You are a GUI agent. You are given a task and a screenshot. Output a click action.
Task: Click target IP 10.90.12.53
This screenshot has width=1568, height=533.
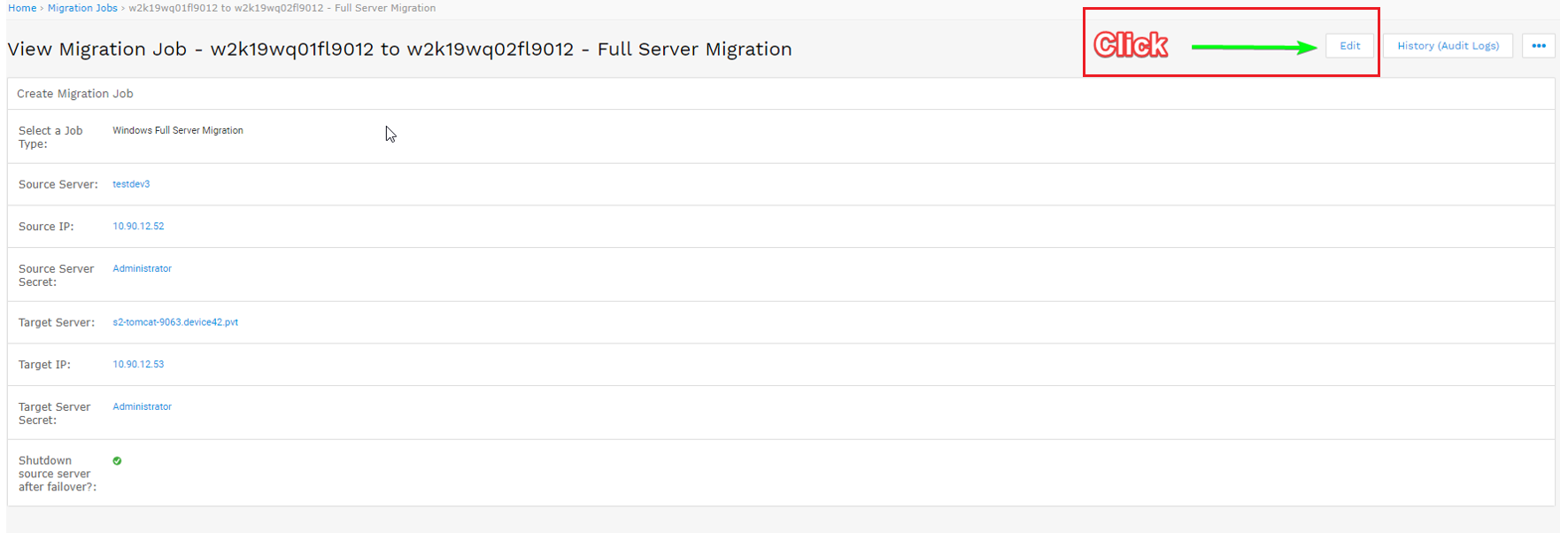[x=138, y=364]
